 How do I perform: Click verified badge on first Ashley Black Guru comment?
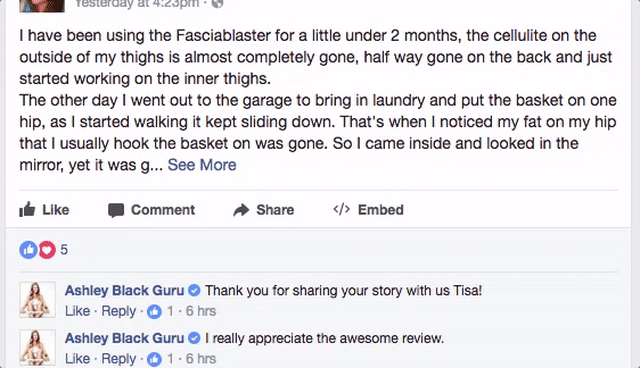click(195, 290)
